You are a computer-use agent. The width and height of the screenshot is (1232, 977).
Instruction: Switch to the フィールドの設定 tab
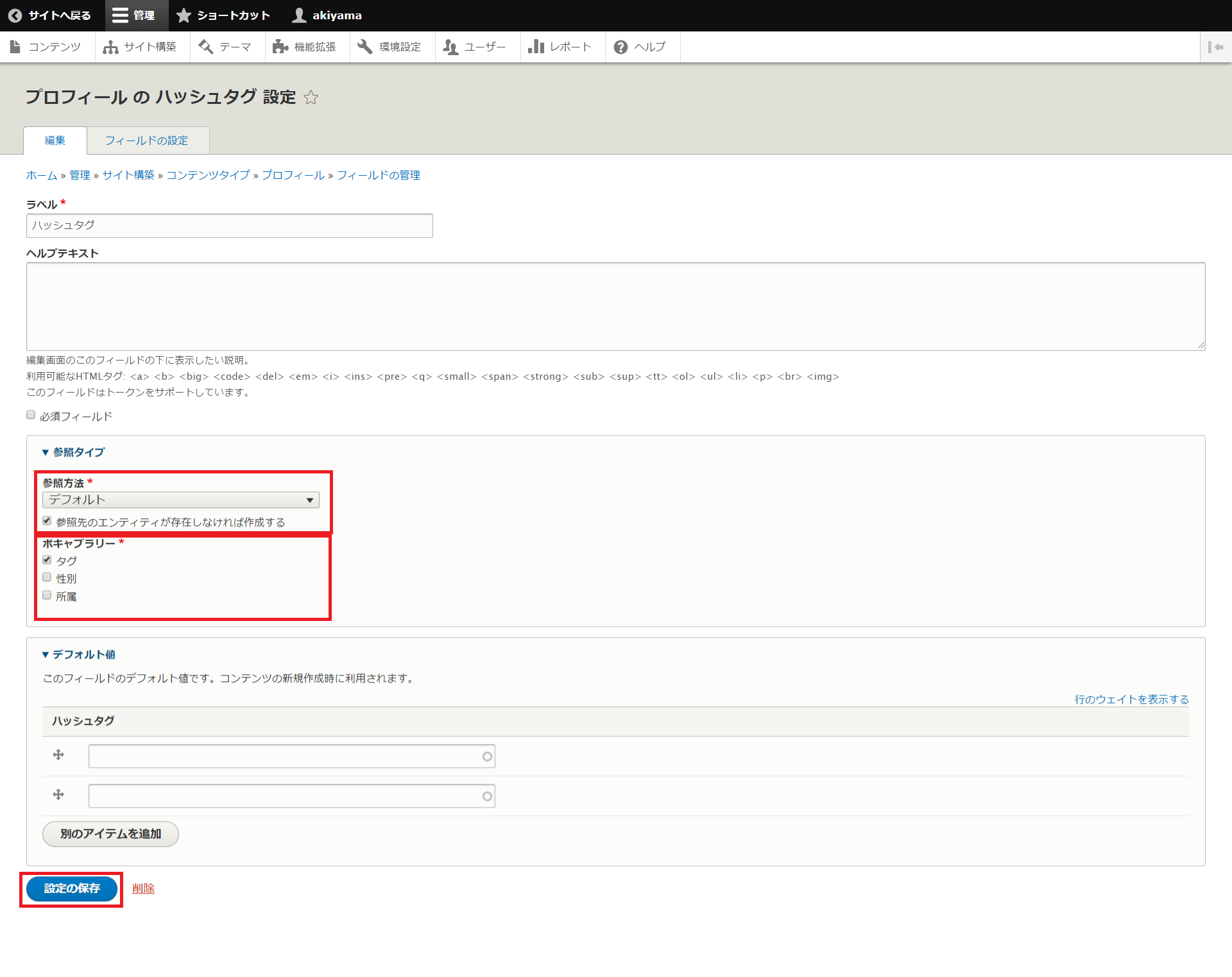[x=146, y=140]
